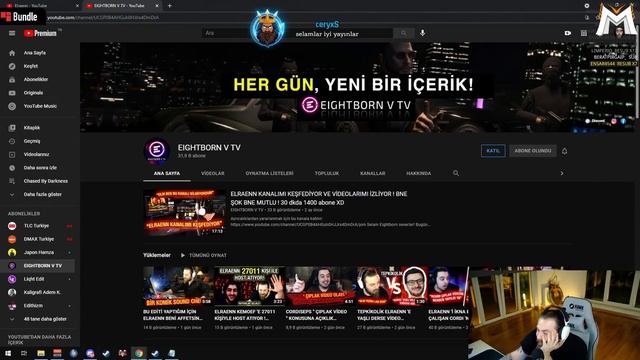This screenshot has width=640, height=360.
Task: Click the Chrome icon on the taskbar
Action: [x=139, y=353]
